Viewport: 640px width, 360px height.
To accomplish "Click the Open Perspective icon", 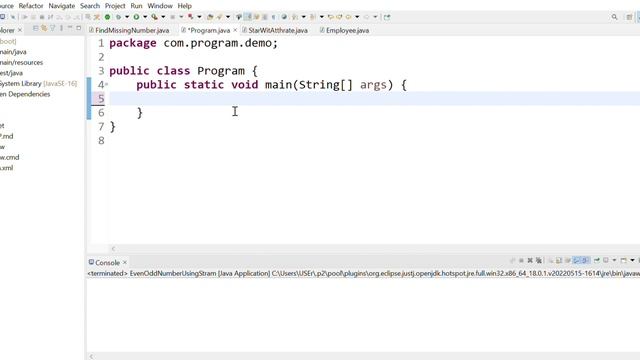I will [629, 17].
